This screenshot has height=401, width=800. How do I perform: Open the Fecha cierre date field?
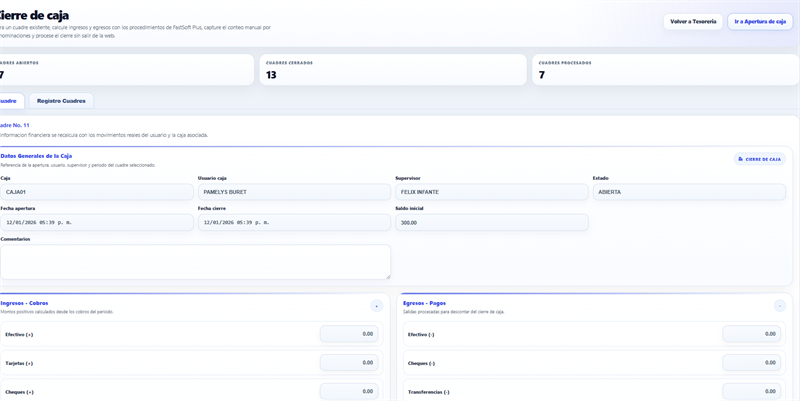(x=294, y=222)
